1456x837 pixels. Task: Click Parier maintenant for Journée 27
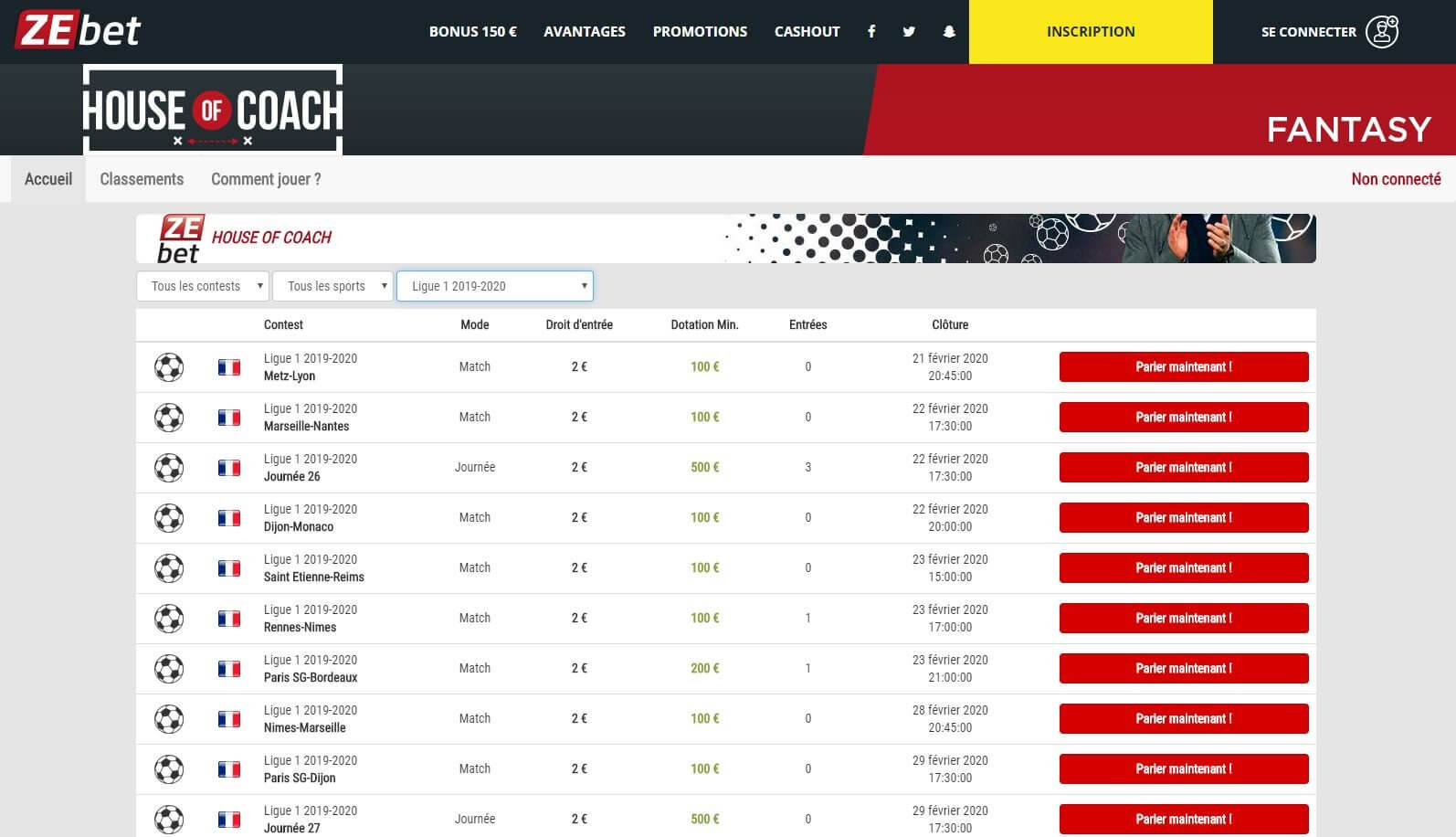point(1184,819)
